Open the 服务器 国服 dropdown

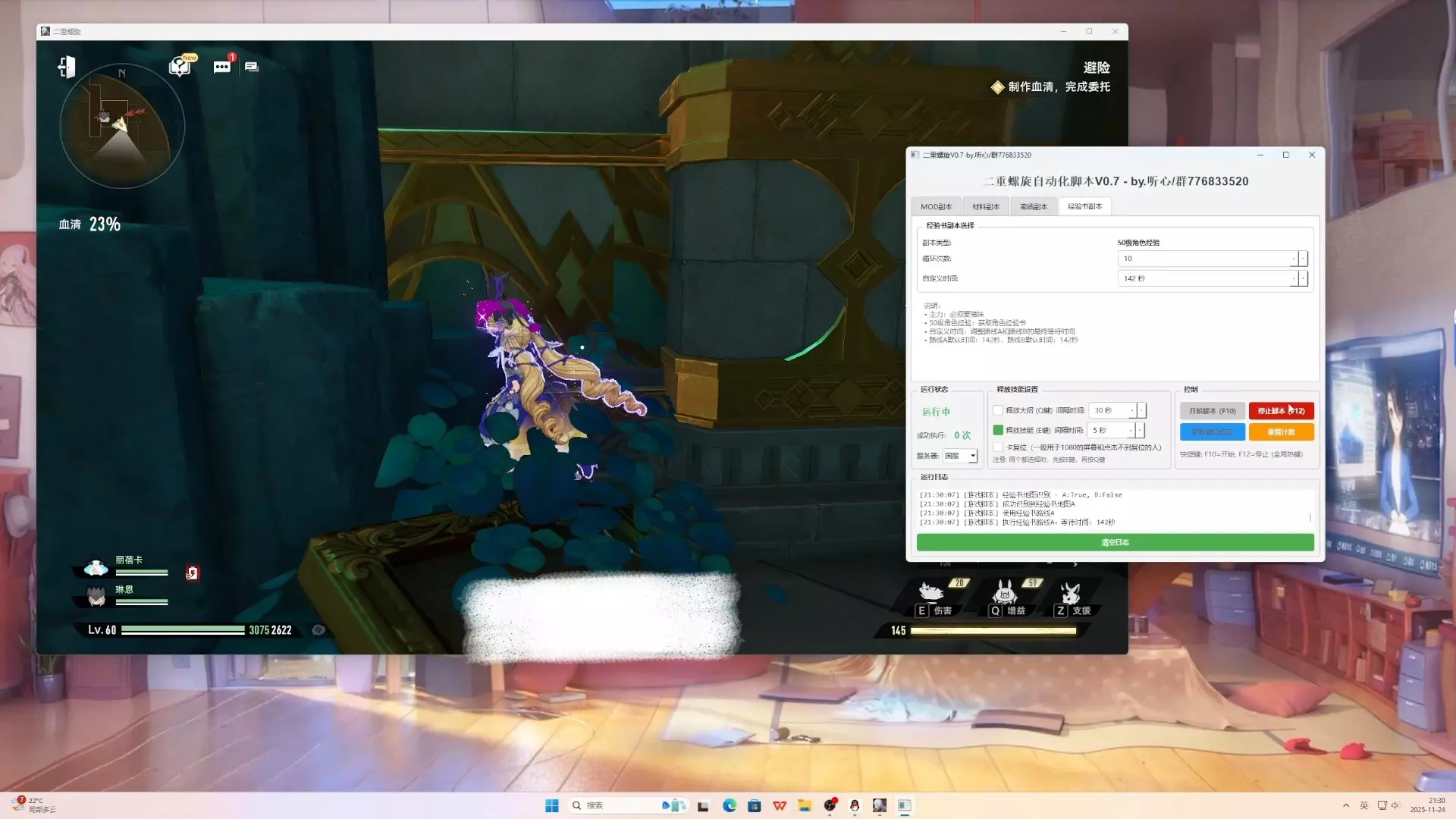click(973, 456)
